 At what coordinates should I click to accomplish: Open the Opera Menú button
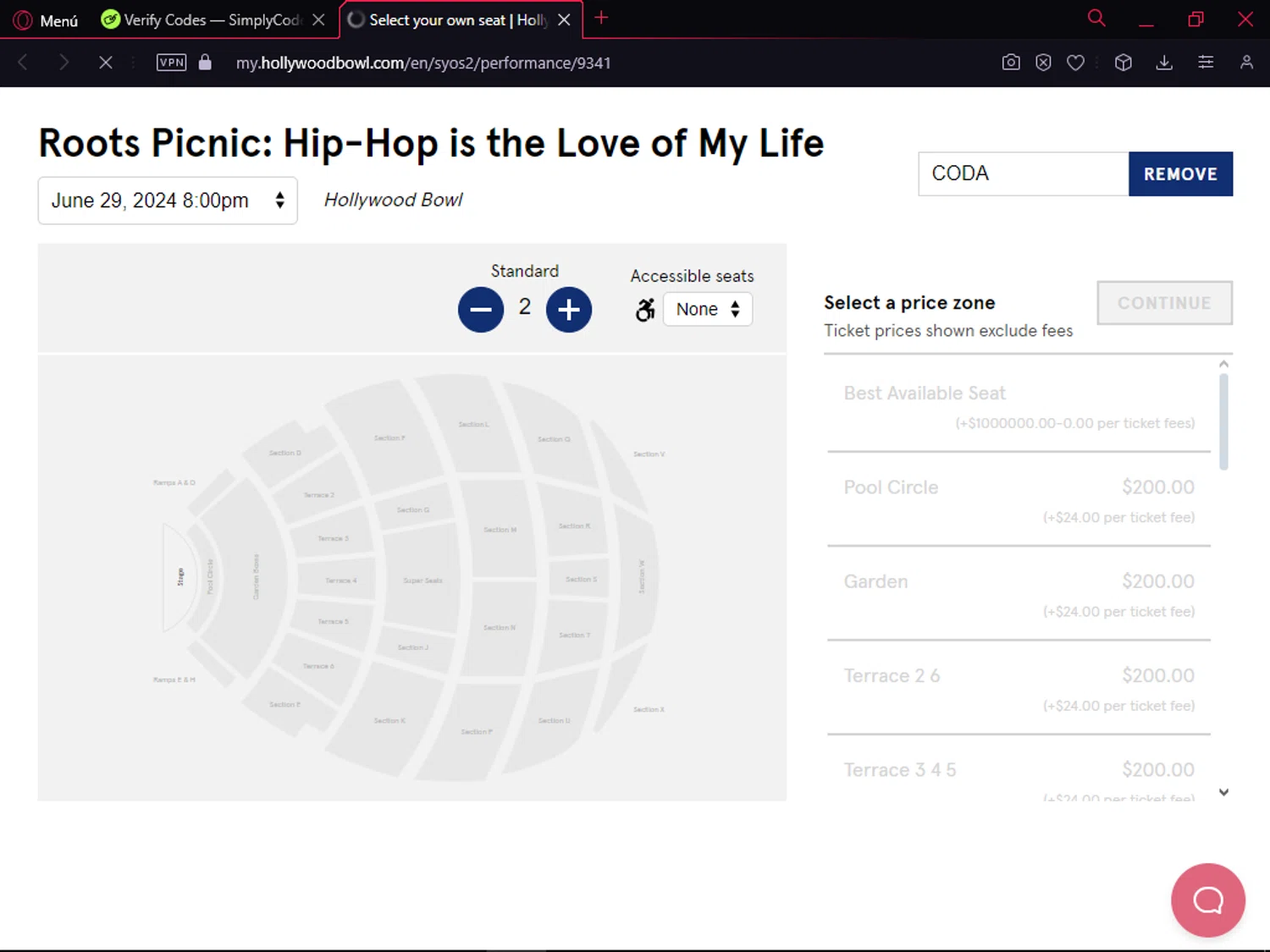46,19
